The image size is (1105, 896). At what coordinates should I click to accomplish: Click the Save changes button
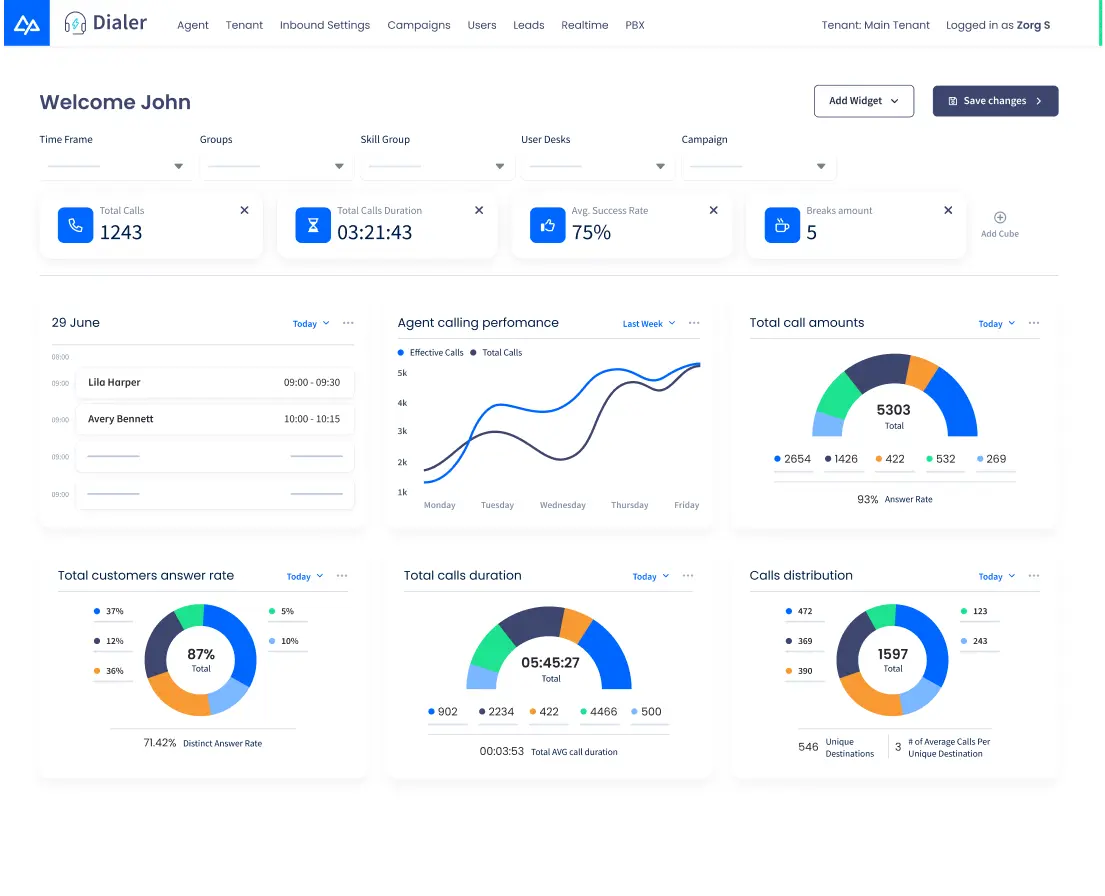995,101
